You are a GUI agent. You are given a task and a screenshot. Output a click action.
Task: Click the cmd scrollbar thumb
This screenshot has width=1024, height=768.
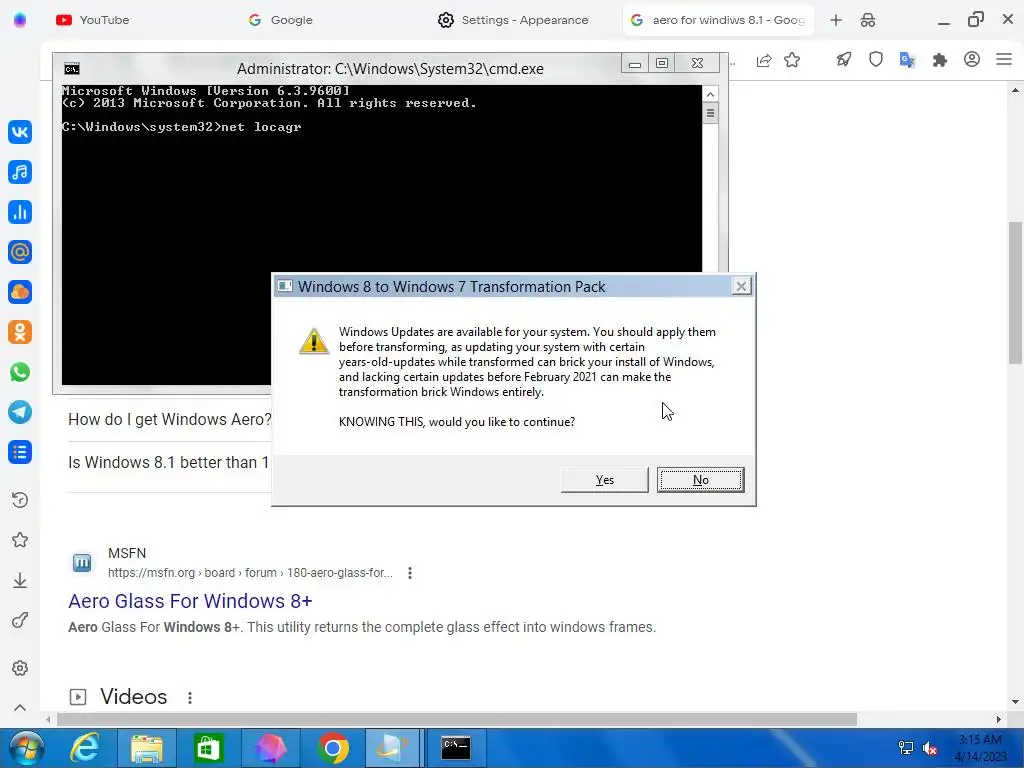click(710, 113)
